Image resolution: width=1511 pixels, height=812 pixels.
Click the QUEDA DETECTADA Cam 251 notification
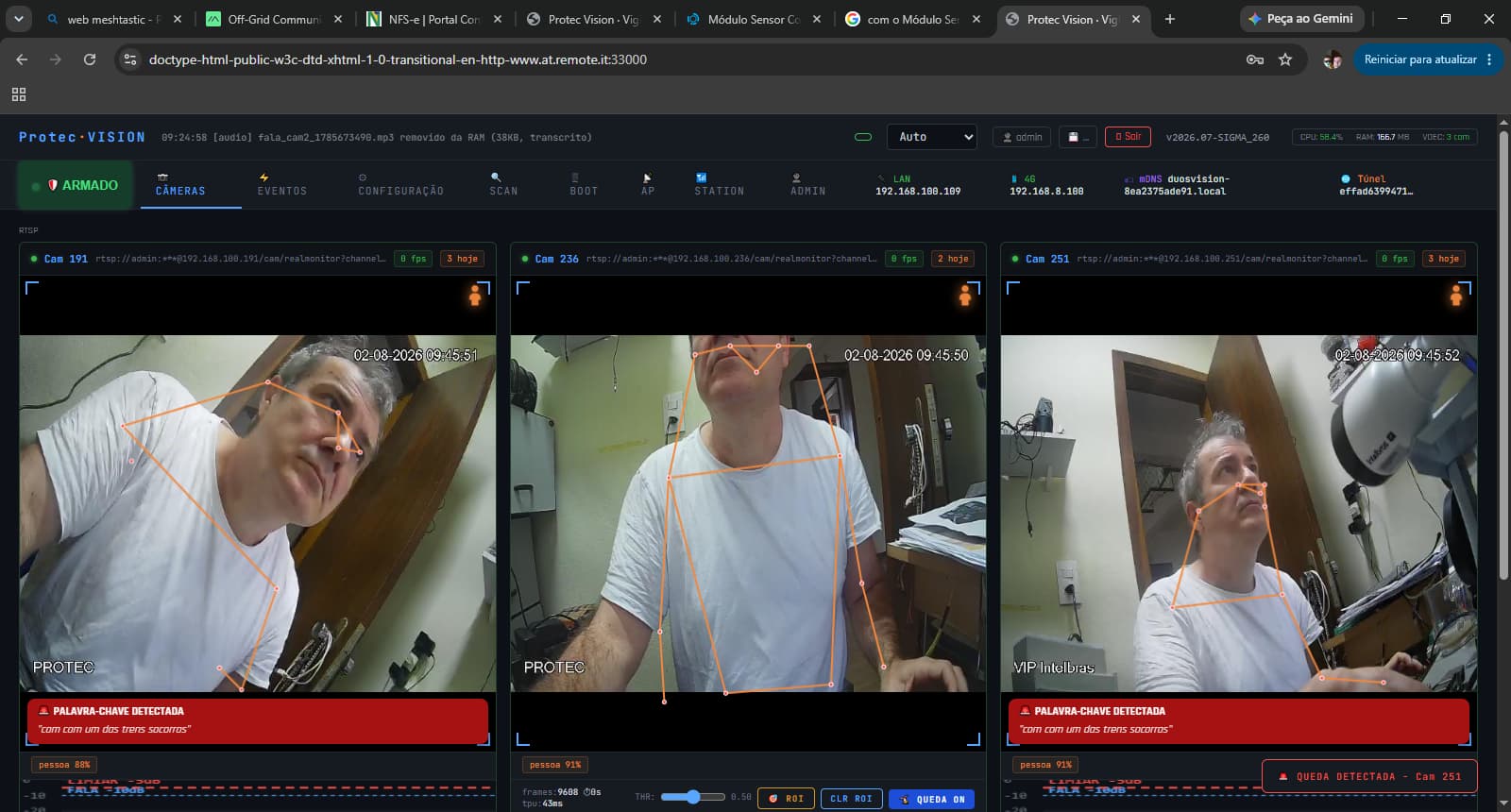click(x=1369, y=776)
